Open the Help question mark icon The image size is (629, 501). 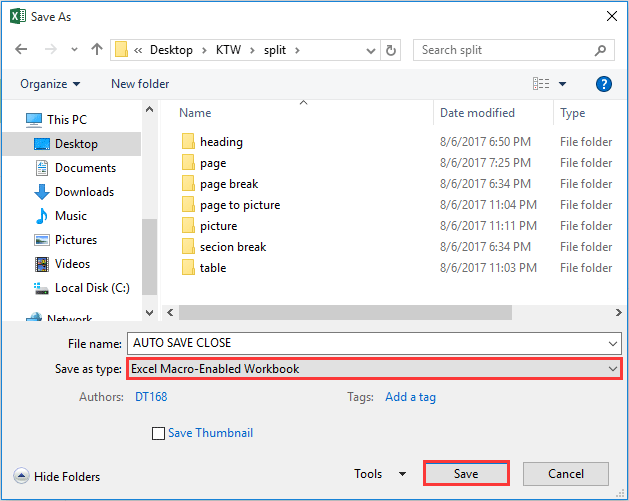[x=603, y=84]
